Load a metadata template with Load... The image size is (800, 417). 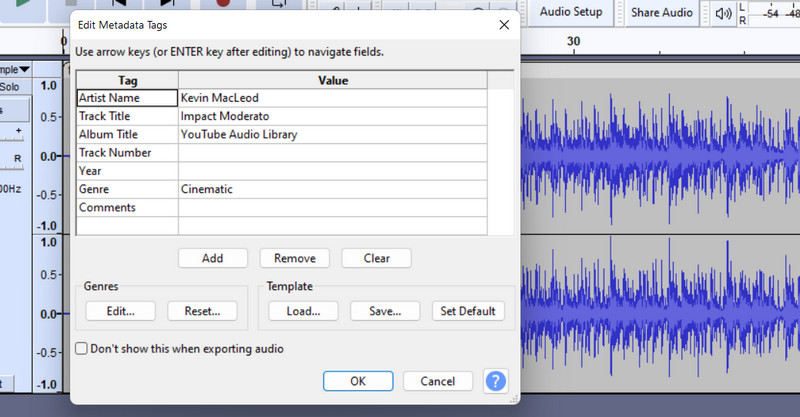tap(303, 311)
